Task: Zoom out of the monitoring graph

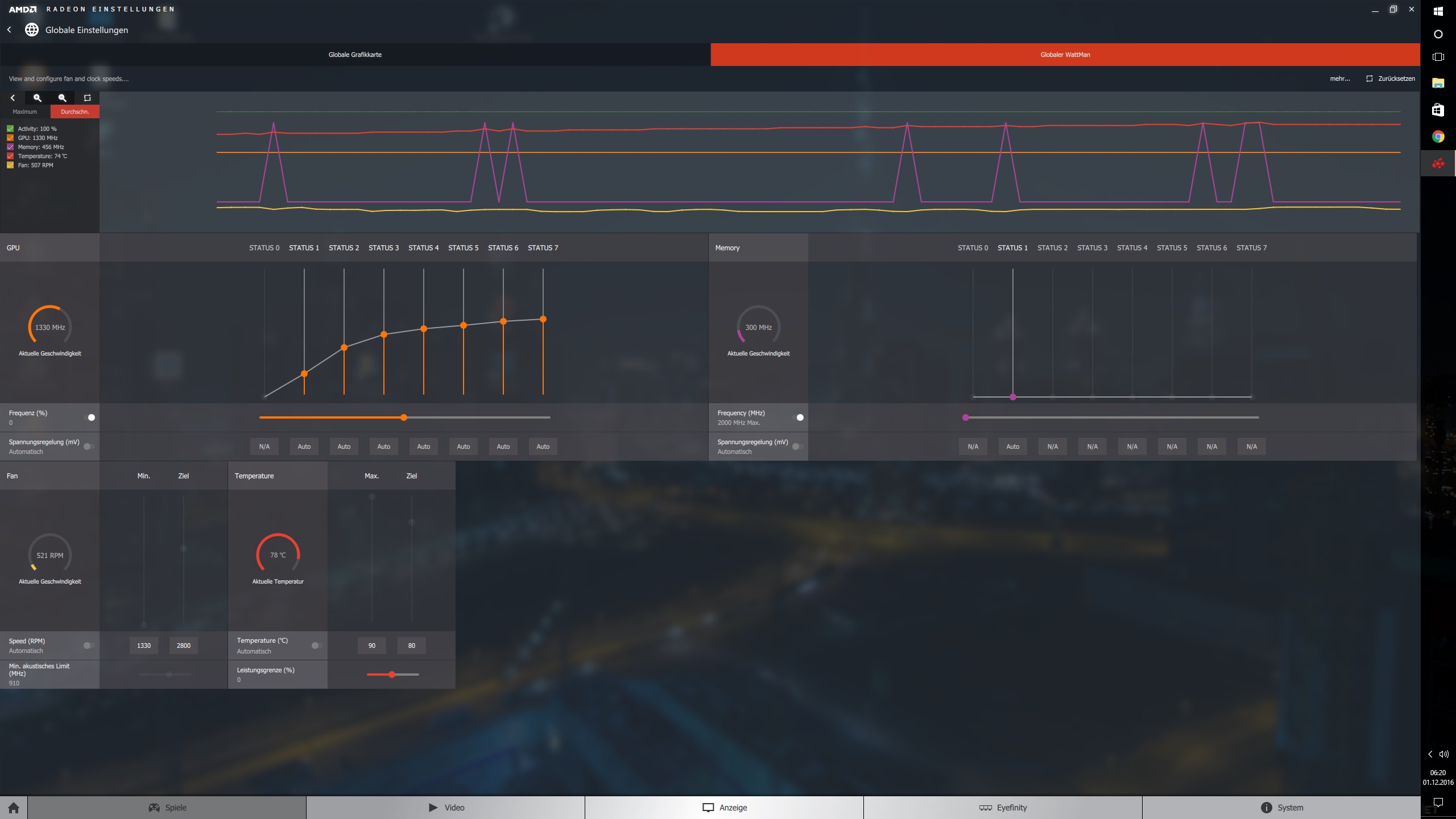Action: click(x=63, y=98)
